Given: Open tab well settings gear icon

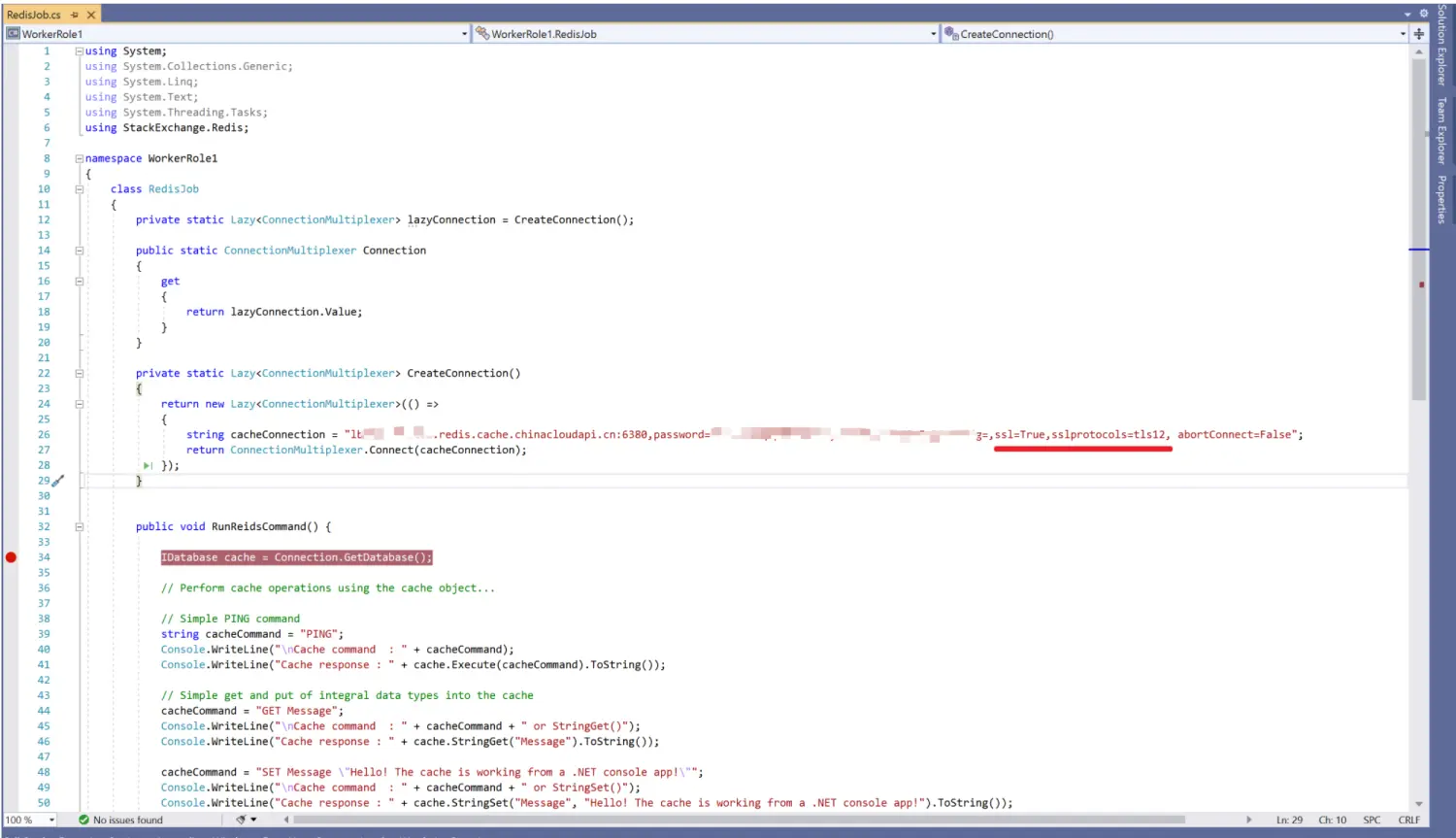Looking at the screenshot, I should (1424, 14).
